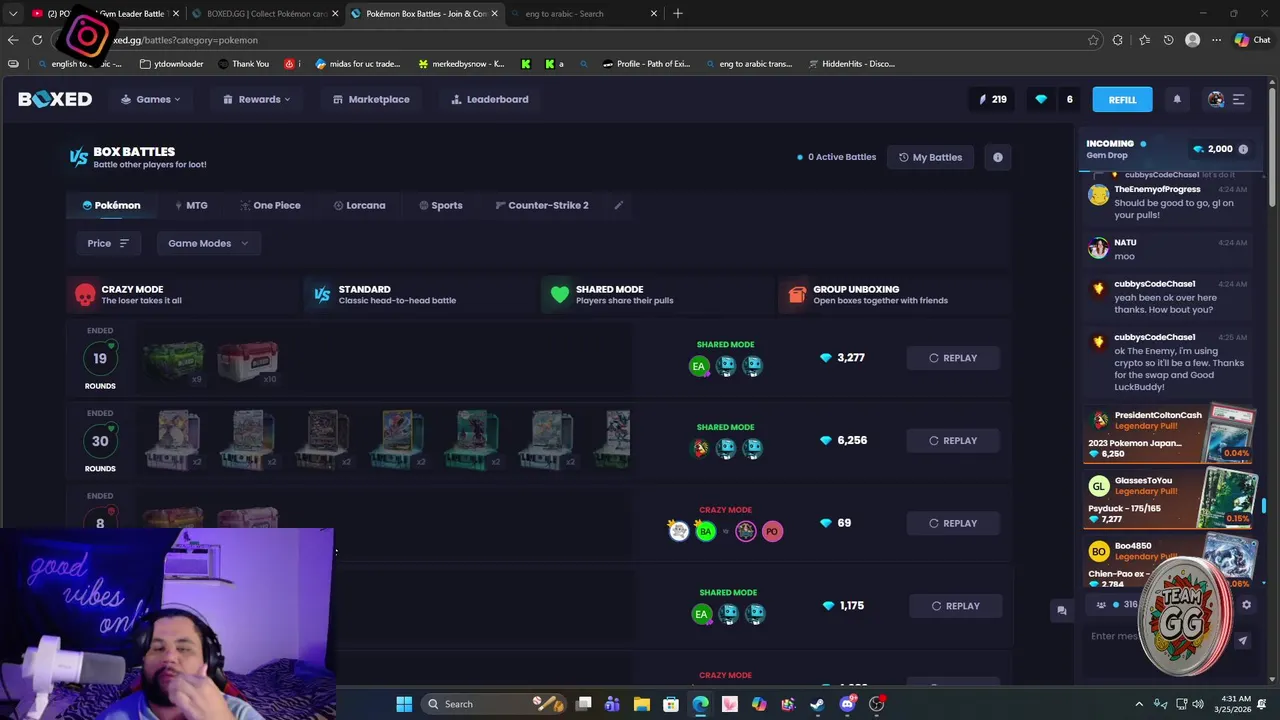Open a new browser tab
The image size is (1280, 720).
[x=678, y=14]
